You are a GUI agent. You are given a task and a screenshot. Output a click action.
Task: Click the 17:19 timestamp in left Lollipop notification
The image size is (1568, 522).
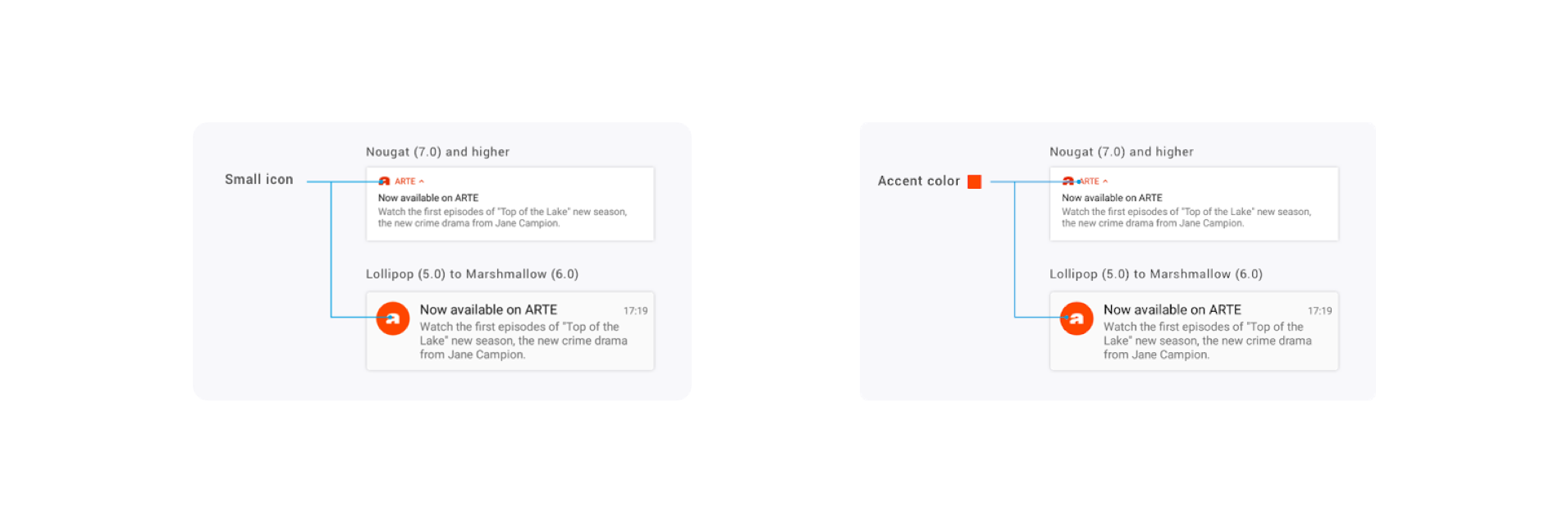click(636, 311)
